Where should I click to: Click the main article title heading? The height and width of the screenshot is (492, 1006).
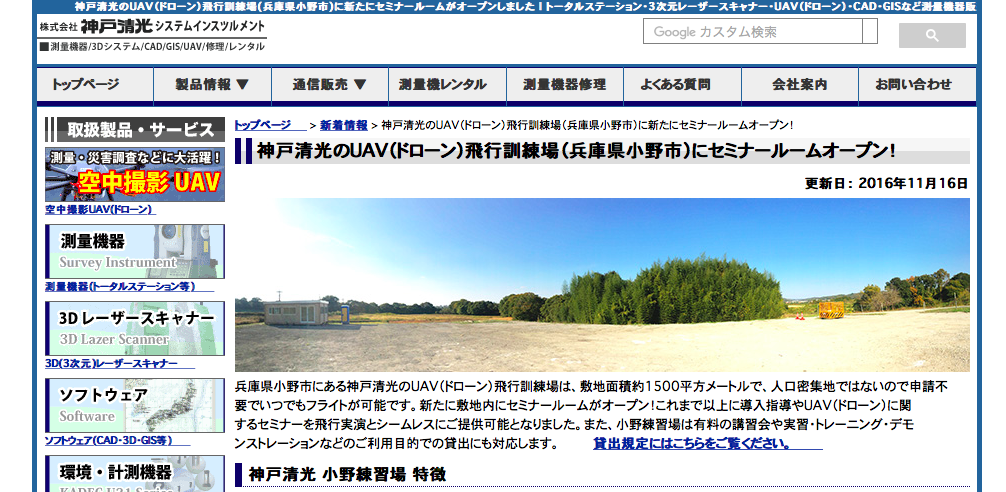click(x=575, y=151)
